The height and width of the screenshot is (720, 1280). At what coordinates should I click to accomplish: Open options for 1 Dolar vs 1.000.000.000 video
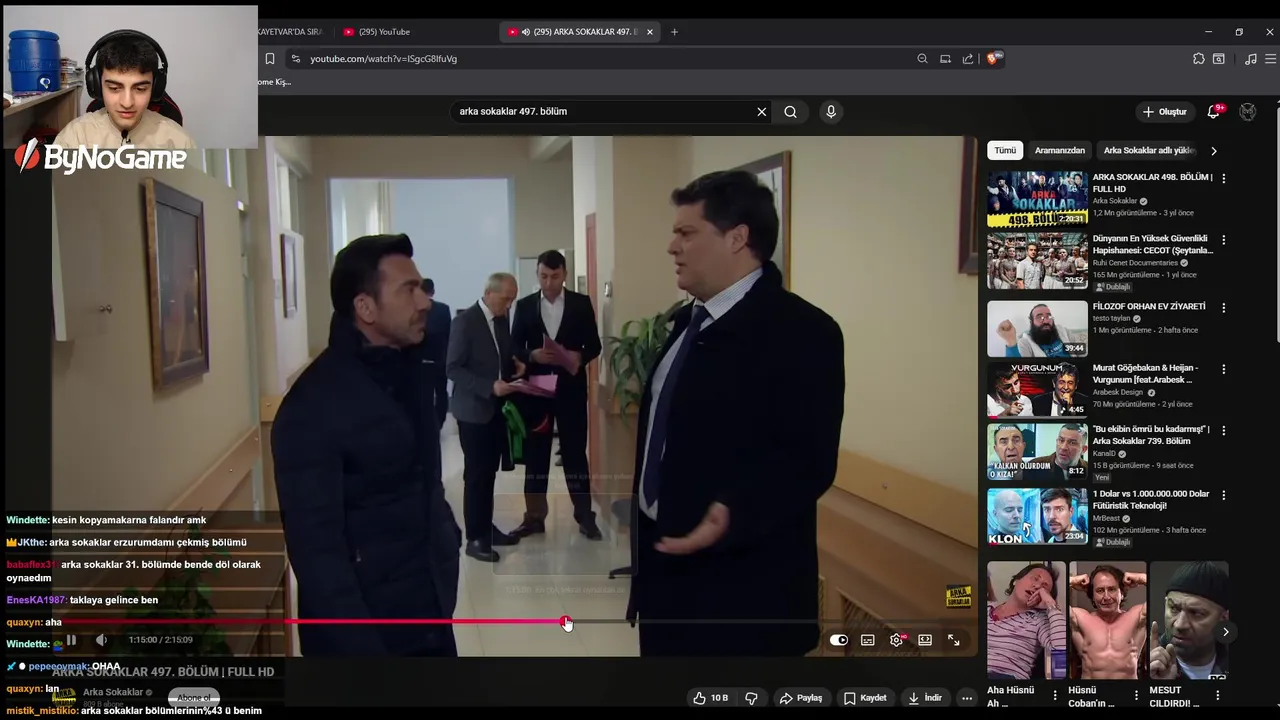click(1224, 495)
